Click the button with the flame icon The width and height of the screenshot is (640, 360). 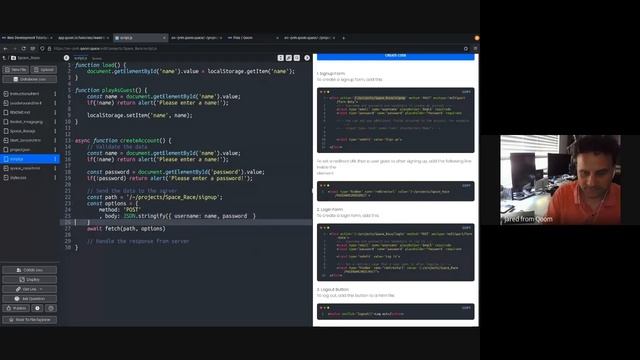coord(16,308)
